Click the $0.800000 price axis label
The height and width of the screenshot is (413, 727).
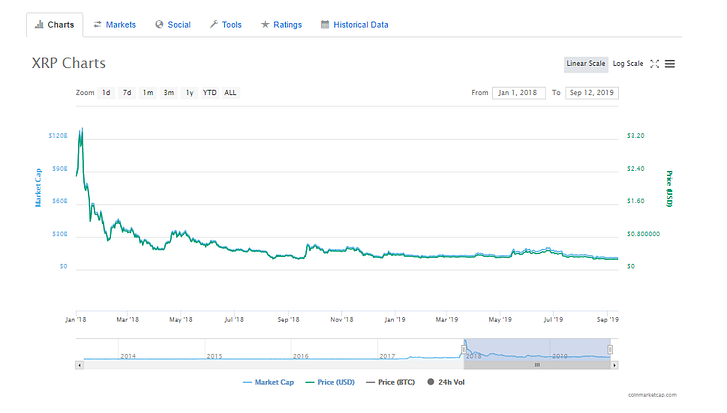click(x=643, y=234)
